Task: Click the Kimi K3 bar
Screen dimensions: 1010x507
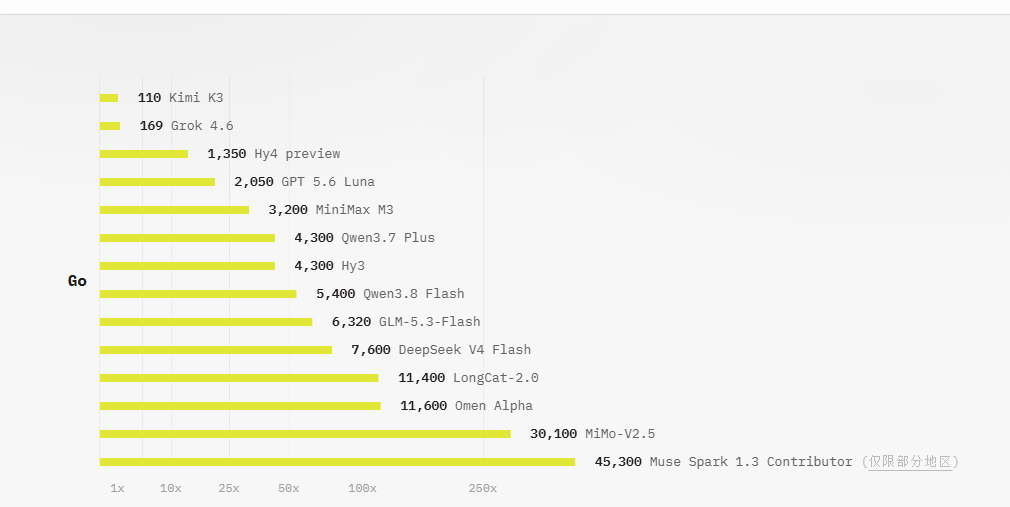Action: 109,98
